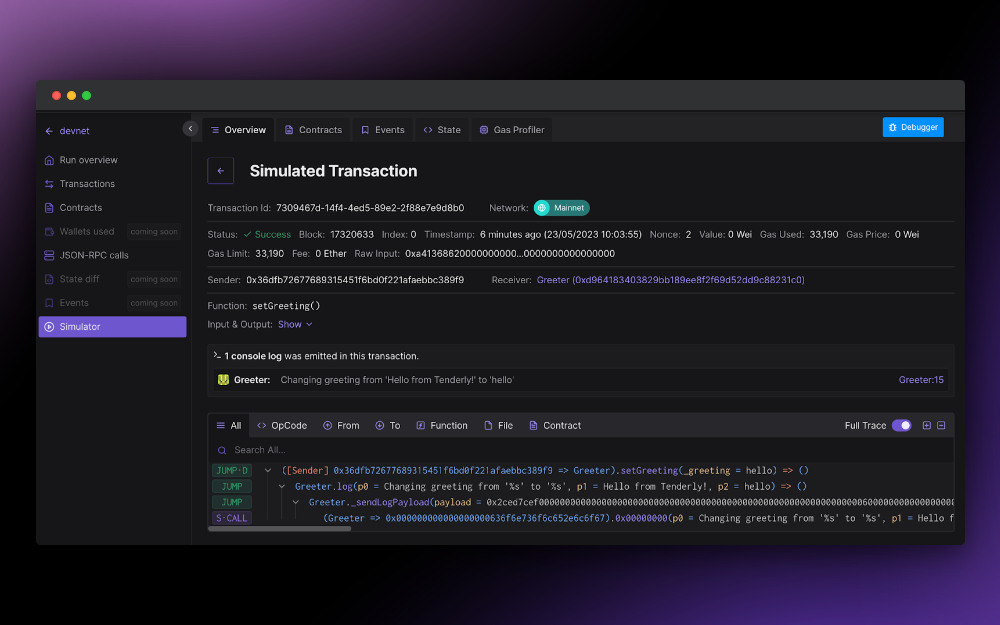Image resolution: width=1000 pixels, height=625 pixels.
Task: Collapse all trace rows minus icon
Action: [x=941, y=425]
